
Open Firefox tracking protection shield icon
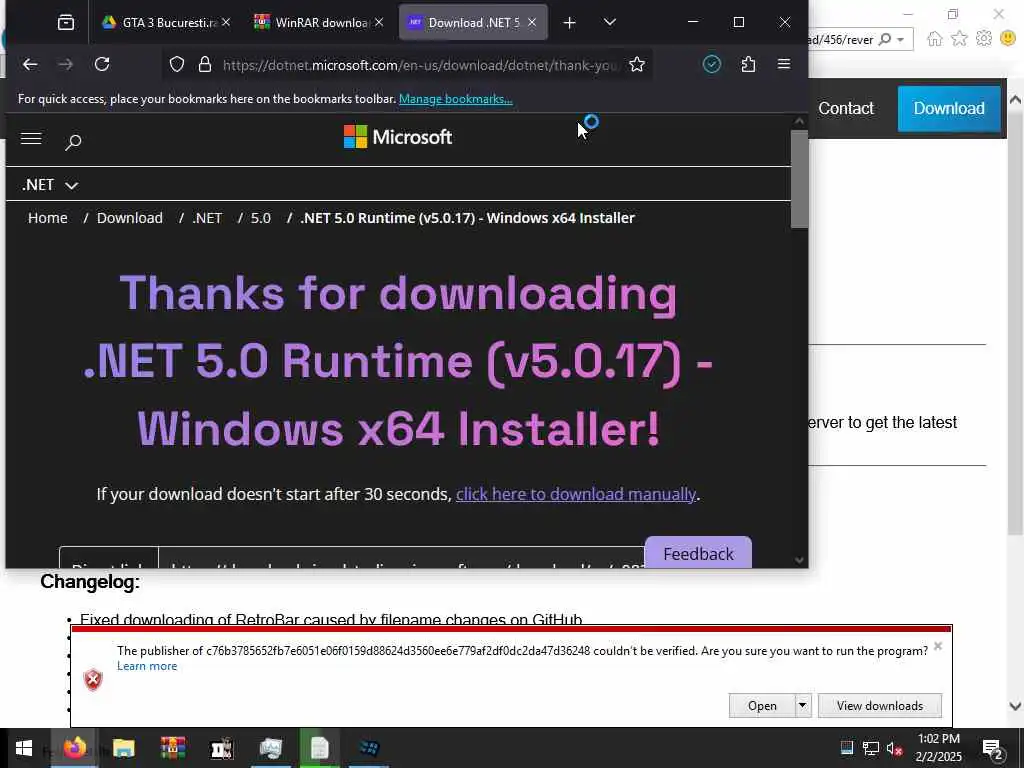pos(177,64)
